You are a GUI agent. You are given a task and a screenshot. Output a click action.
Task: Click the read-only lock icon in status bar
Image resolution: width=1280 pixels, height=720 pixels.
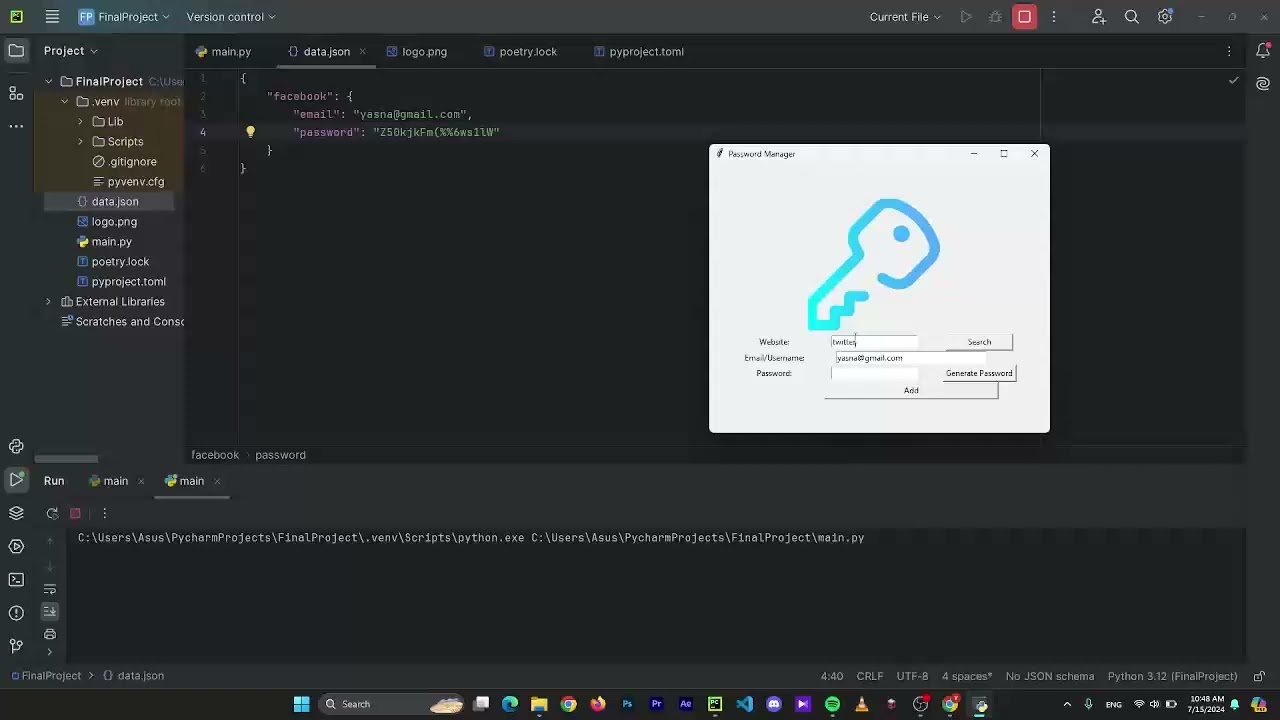coord(1259,676)
